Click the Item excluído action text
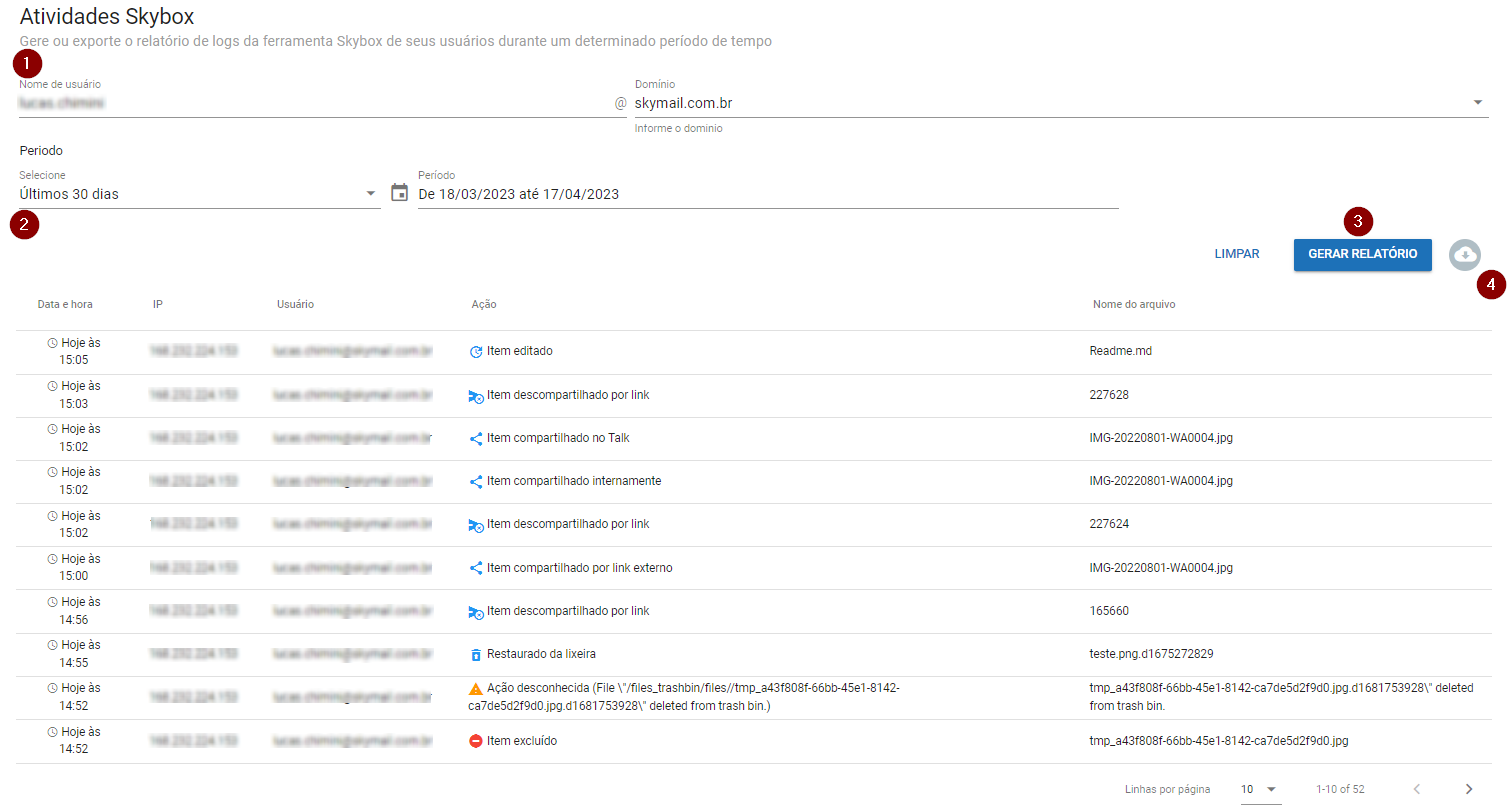1508x805 pixels. [522, 741]
